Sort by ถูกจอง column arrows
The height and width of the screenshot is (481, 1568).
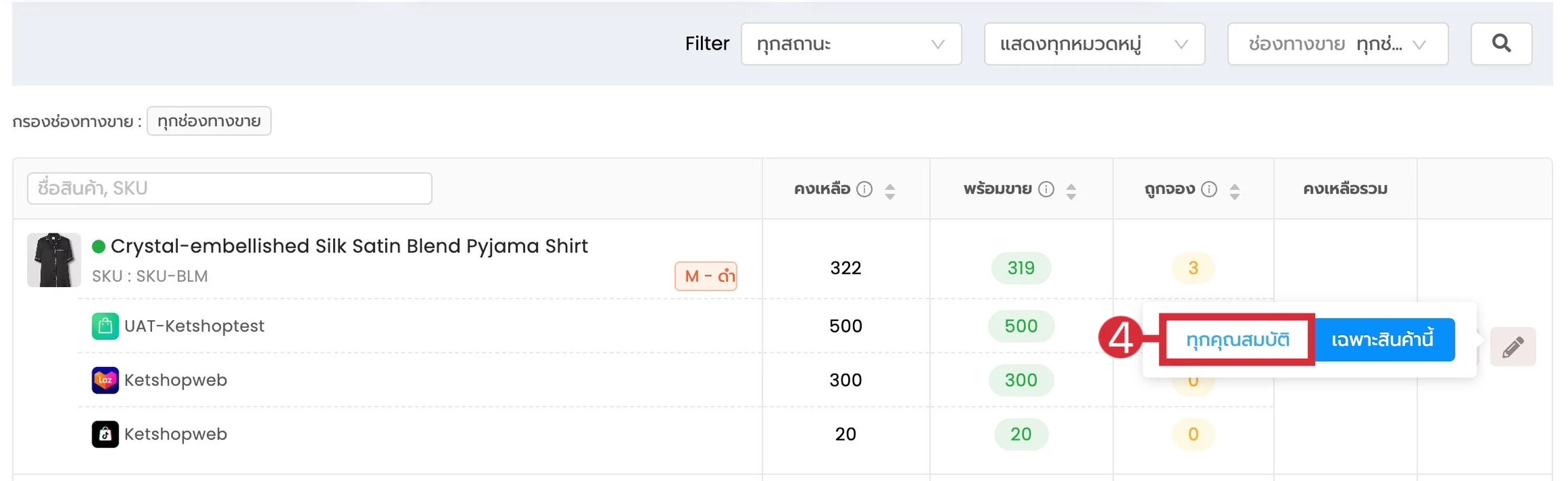click(1235, 192)
